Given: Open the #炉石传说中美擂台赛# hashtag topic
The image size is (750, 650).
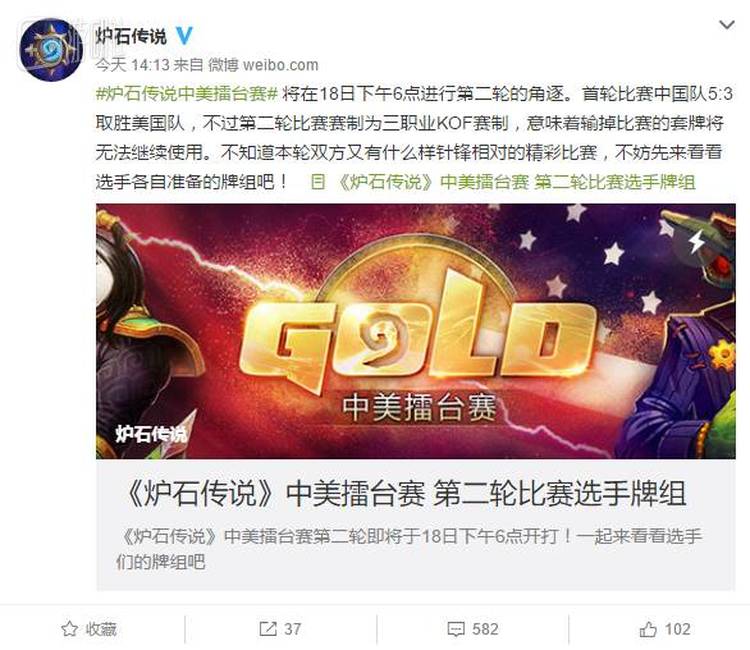Looking at the screenshot, I should tap(187, 94).
